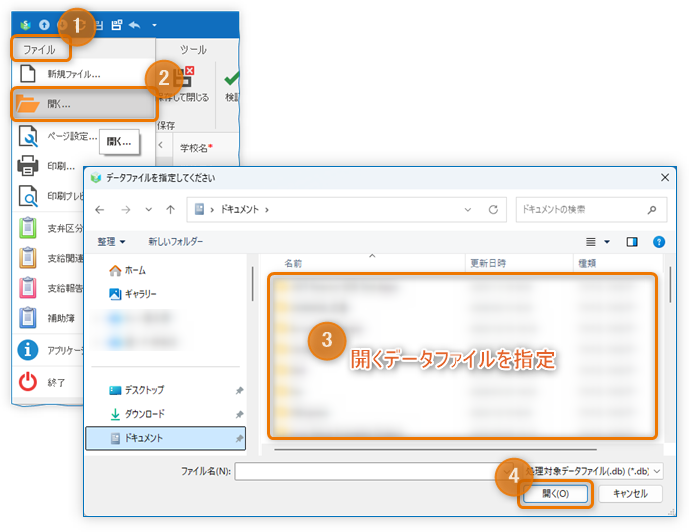Collapse the panel with the left chevron

(161, 145)
